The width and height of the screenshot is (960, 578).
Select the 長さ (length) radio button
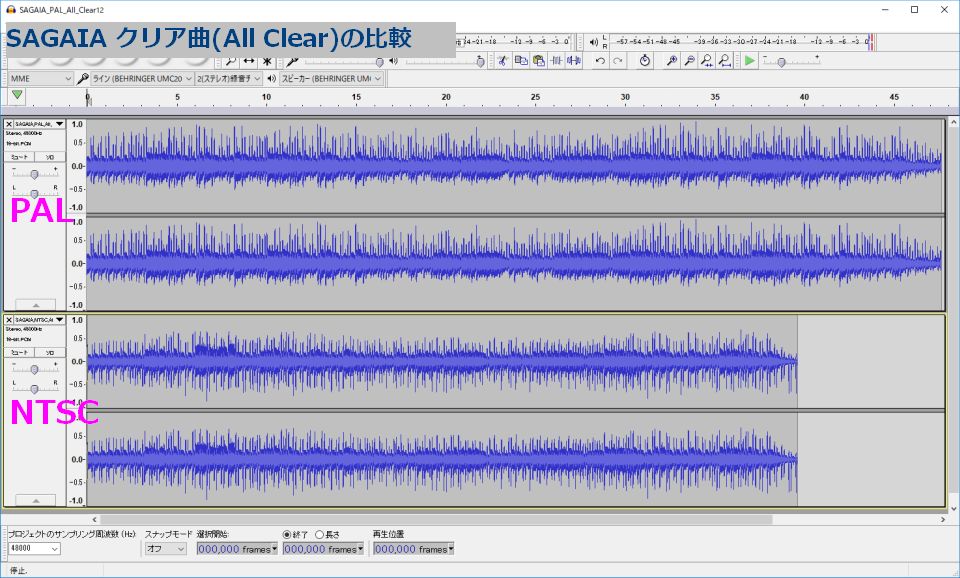click(320, 534)
